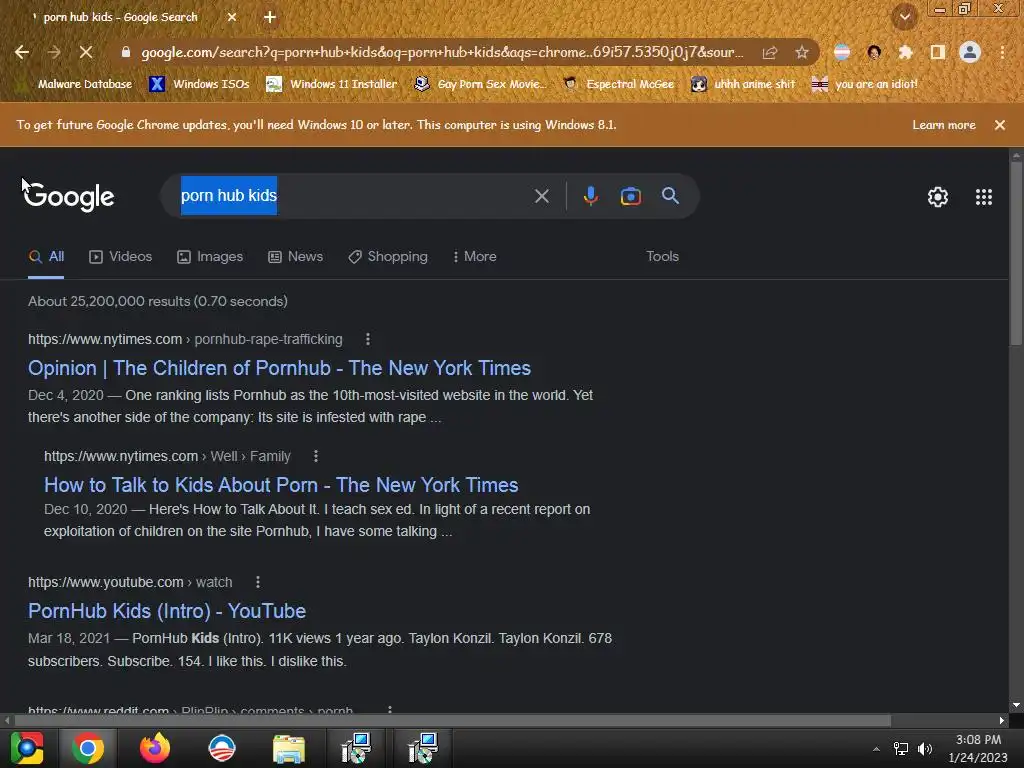This screenshot has height=768, width=1024.
Task: Switch to the Shopping tab
Action: [x=388, y=257]
